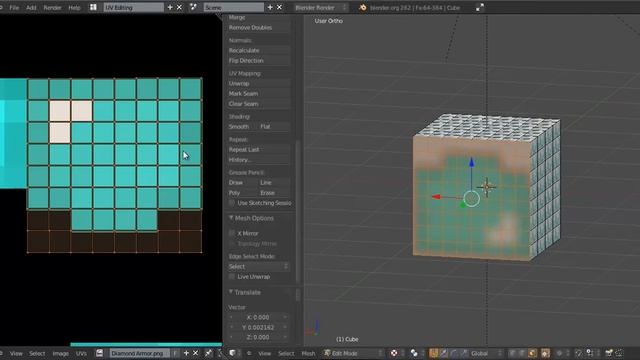Image resolution: width=640 pixels, height=360 pixels.
Task: Click Remove Doubles button
Action: 258,27
